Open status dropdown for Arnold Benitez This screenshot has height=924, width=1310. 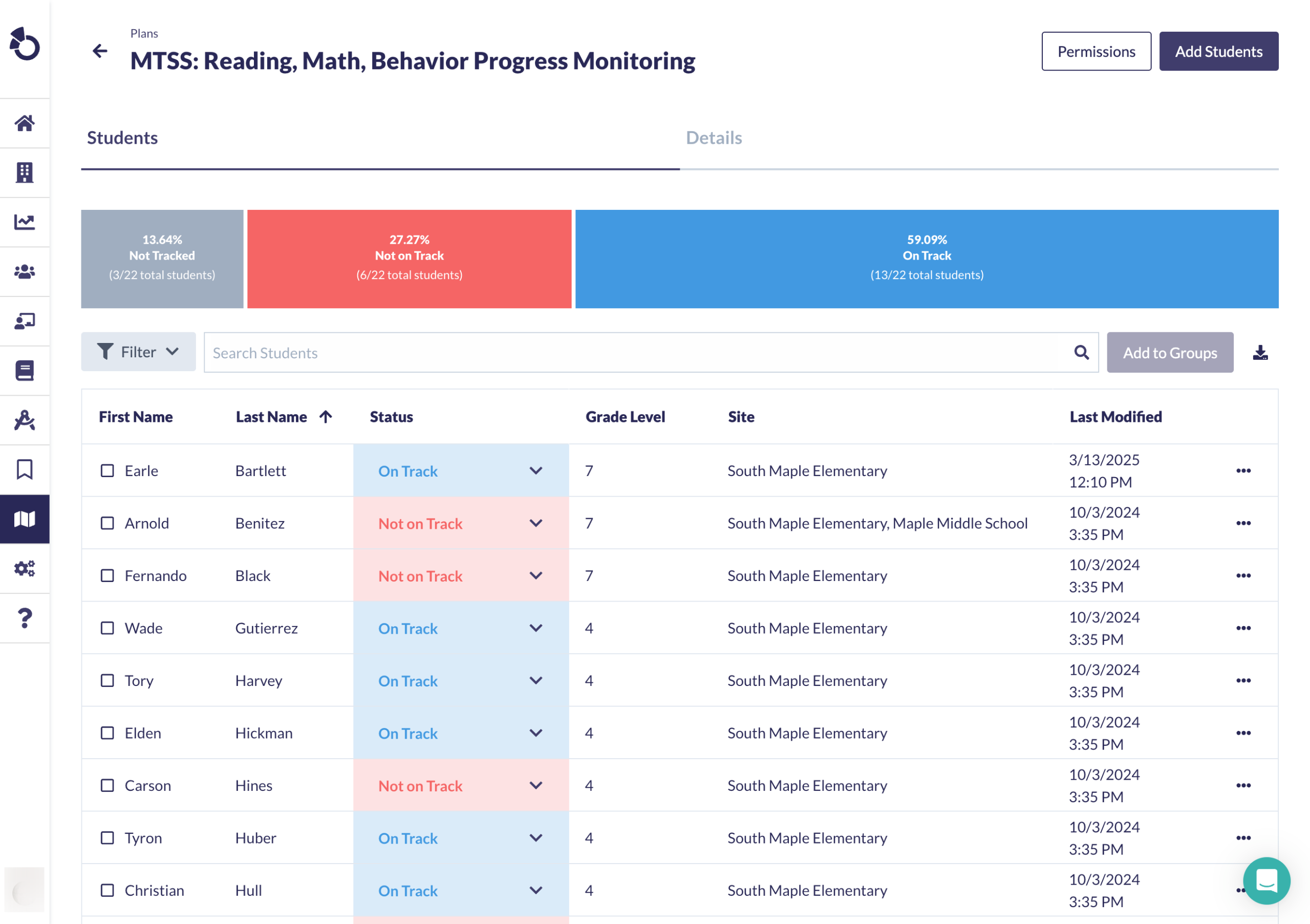(x=535, y=523)
